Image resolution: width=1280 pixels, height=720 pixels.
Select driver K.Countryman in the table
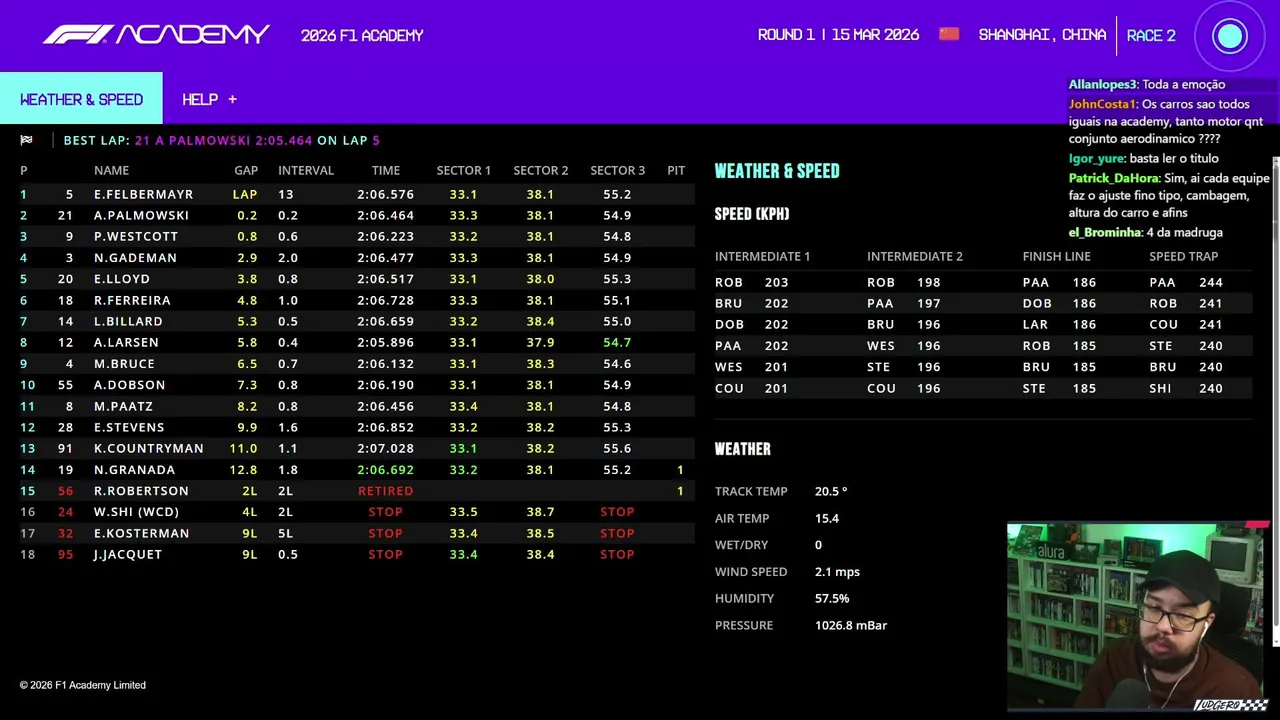pyautogui.click(x=148, y=448)
